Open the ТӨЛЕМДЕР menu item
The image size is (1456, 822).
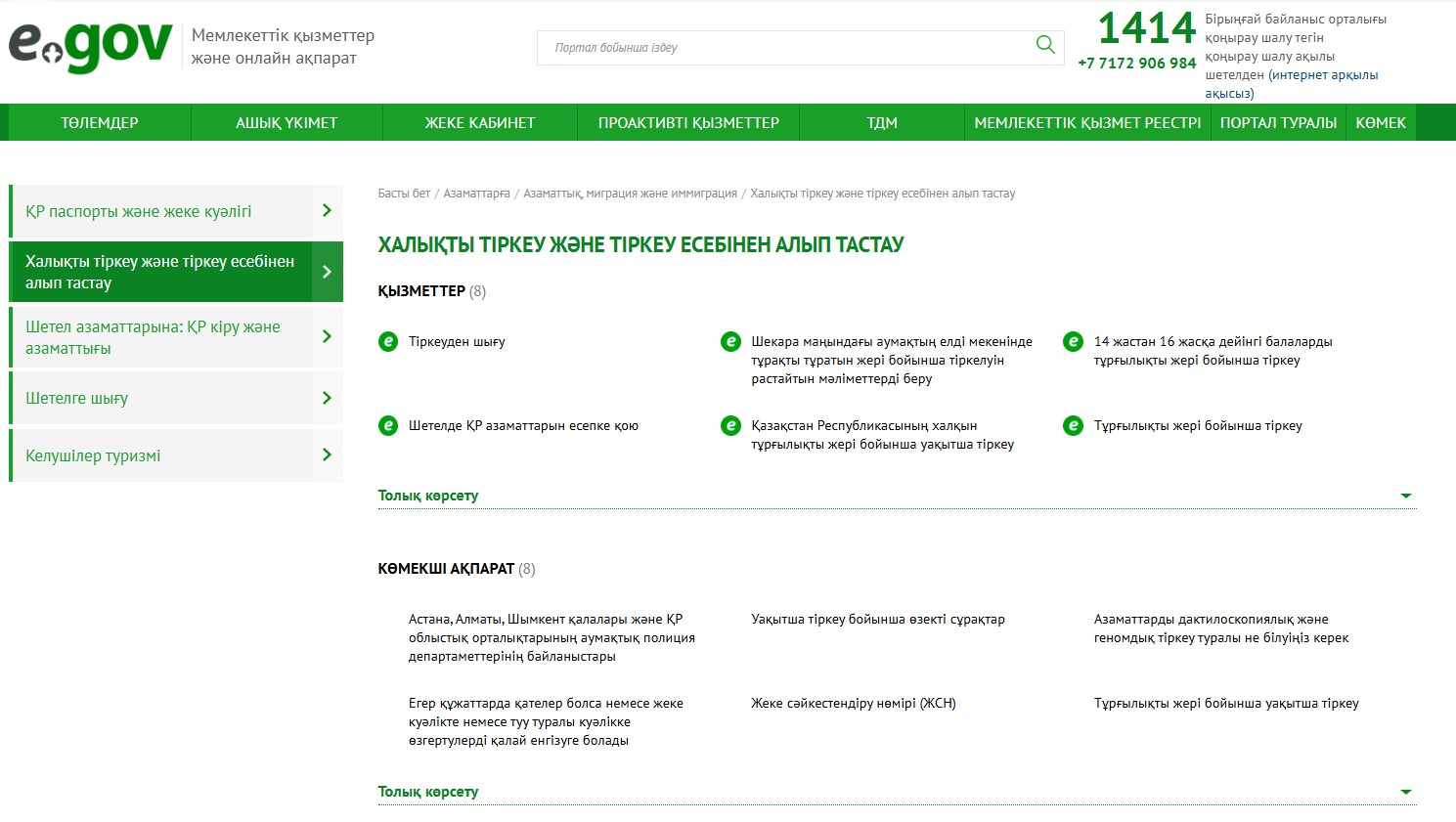pos(100,123)
